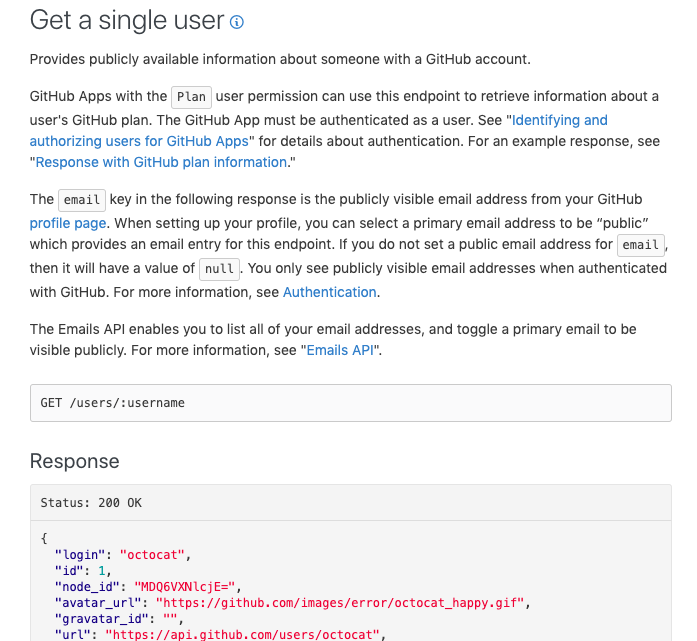The height and width of the screenshot is (641, 697).
Task: Open the "authorizing users for GitHub Apps" link
Action: [139, 141]
